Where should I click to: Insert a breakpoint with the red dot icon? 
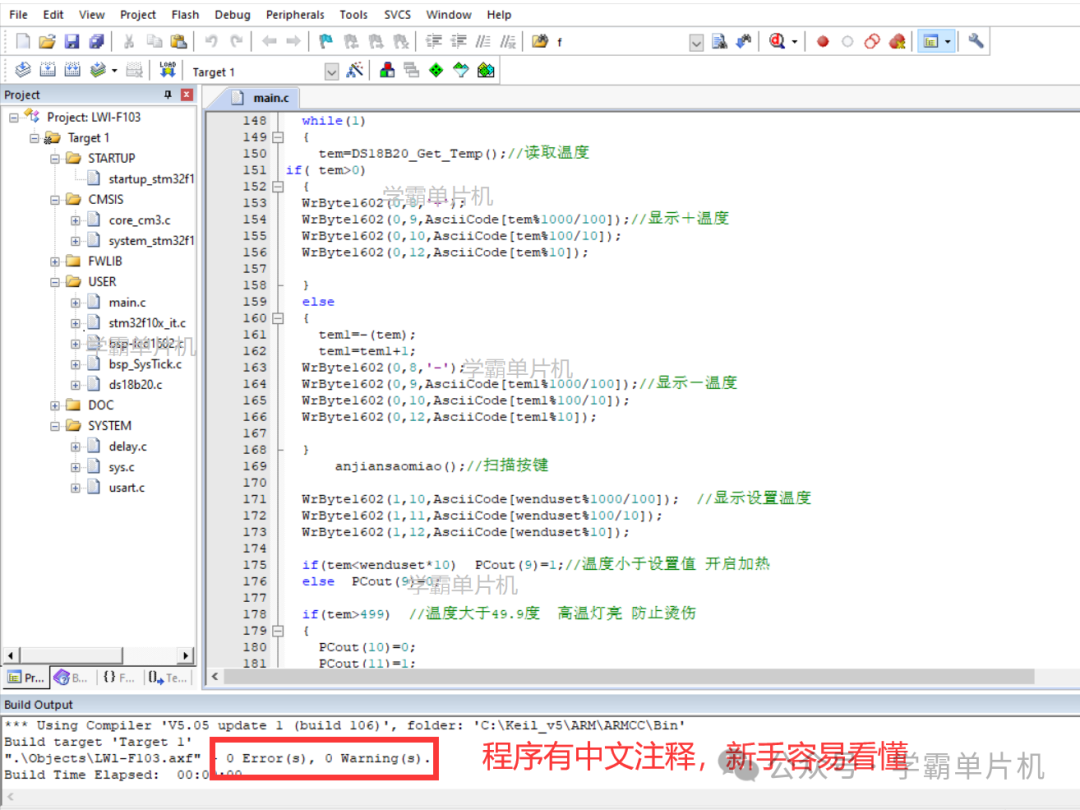pyautogui.click(x=822, y=41)
